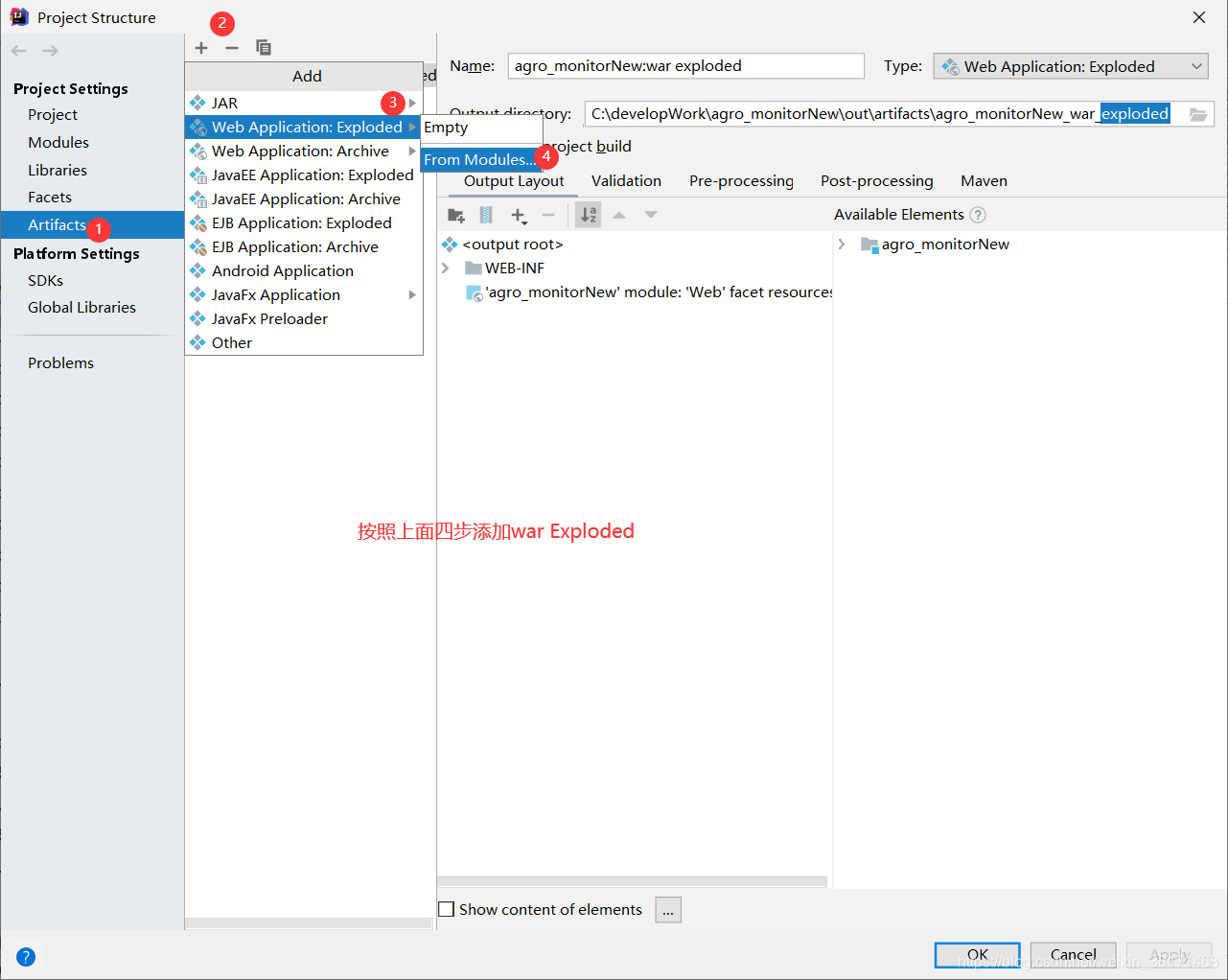The width and height of the screenshot is (1228, 980).
Task: Open Modules in Project Settings
Action: pyautogui.click(x=58, y=143)
